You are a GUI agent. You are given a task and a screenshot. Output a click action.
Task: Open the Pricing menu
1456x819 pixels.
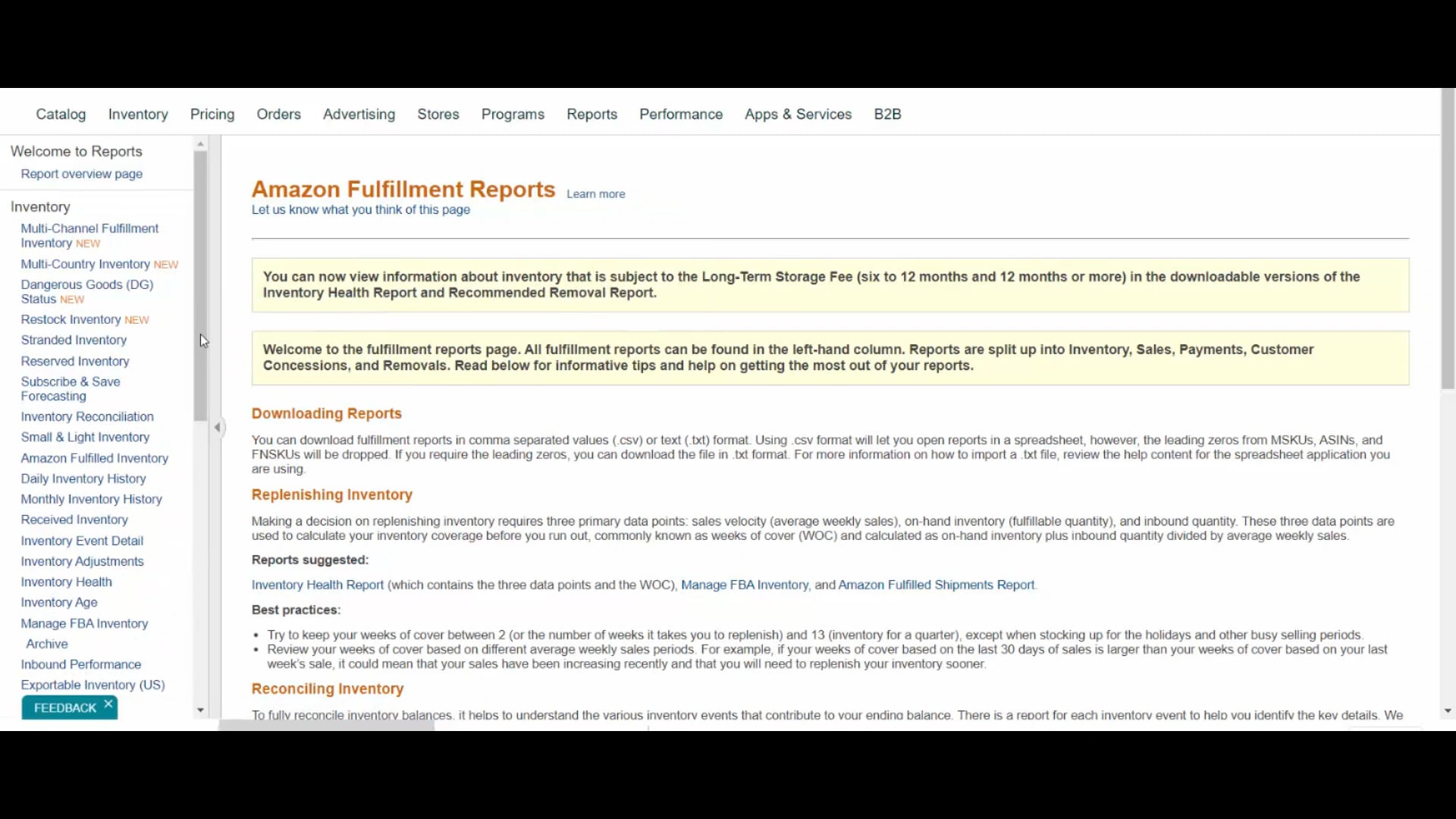[212, 115]
